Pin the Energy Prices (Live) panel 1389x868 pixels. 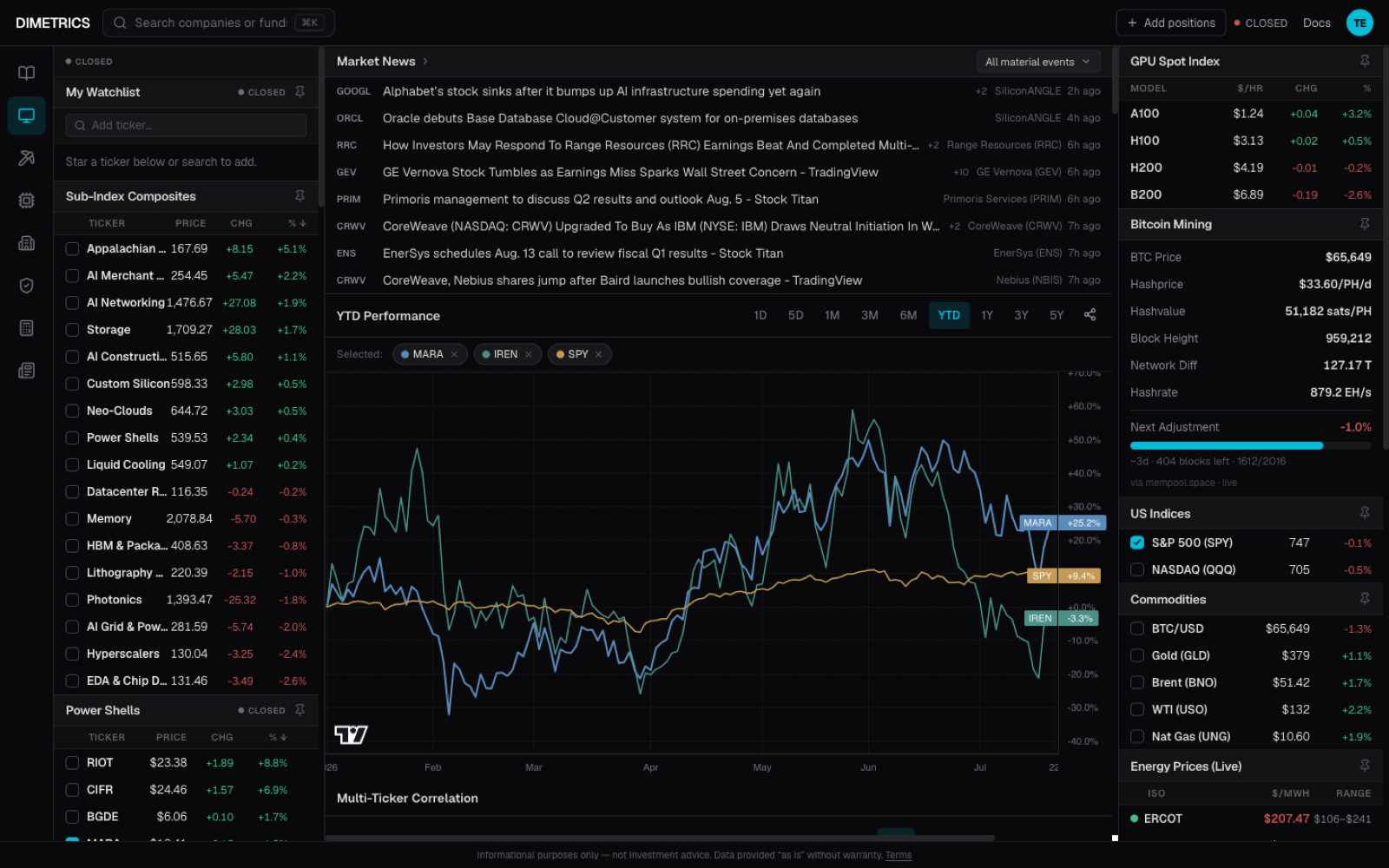pos(1365,766)
